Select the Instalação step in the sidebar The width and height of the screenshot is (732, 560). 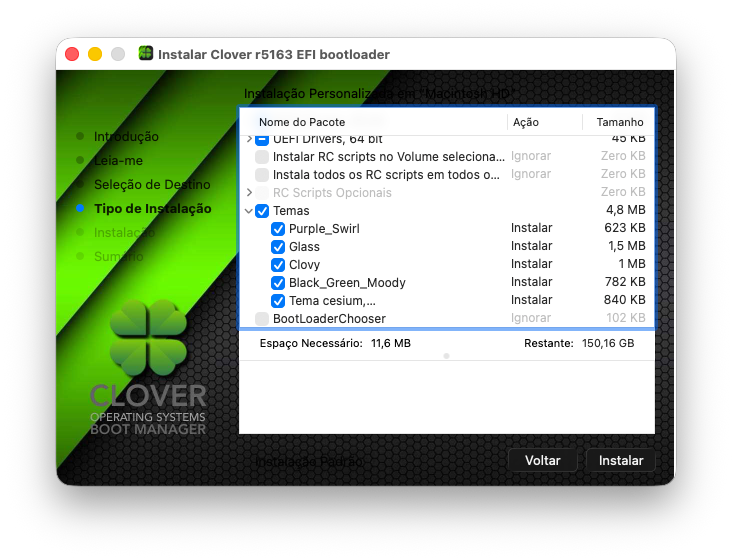(124, 232)
